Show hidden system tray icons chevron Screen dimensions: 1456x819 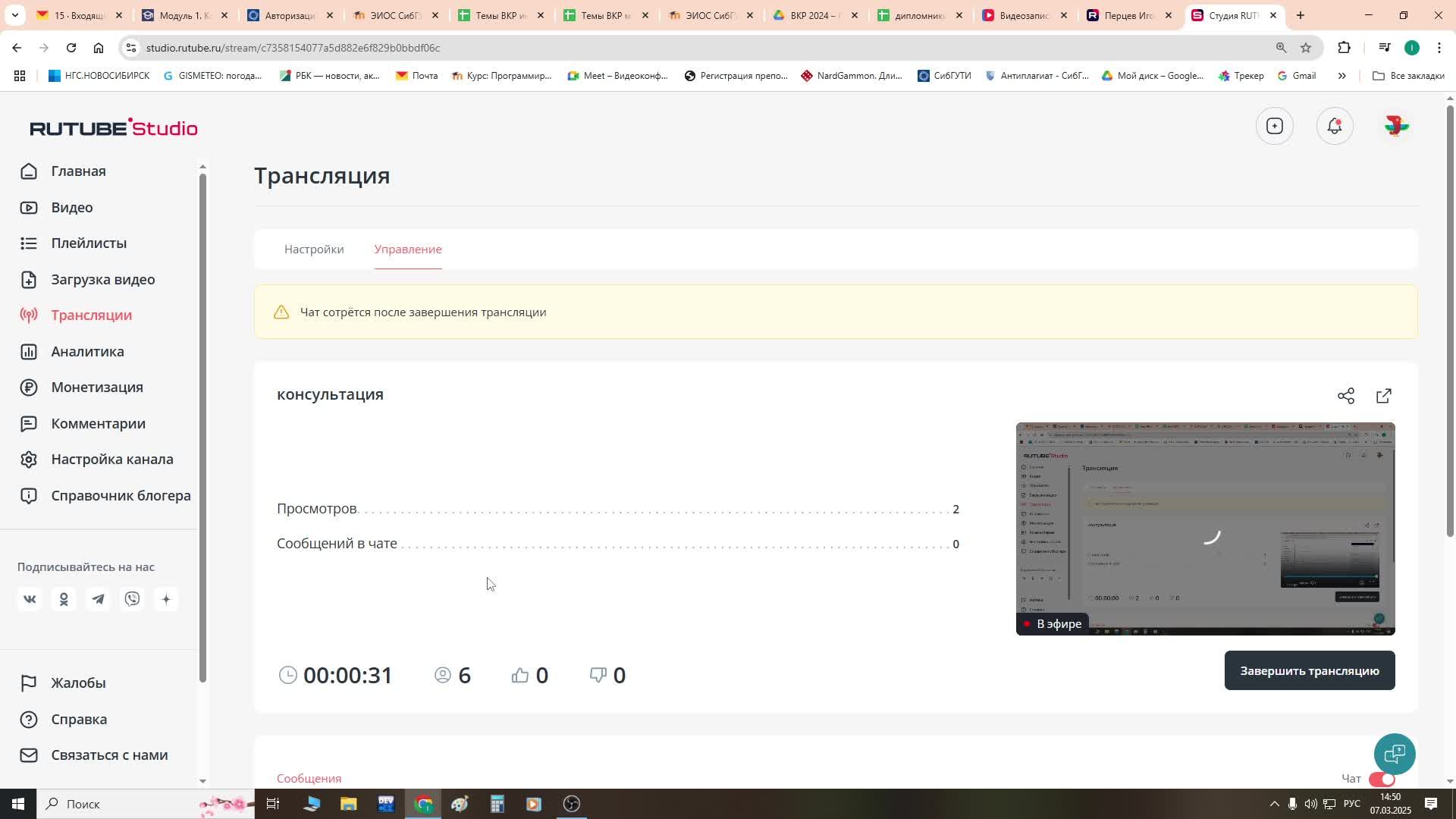coord(1274,804)
